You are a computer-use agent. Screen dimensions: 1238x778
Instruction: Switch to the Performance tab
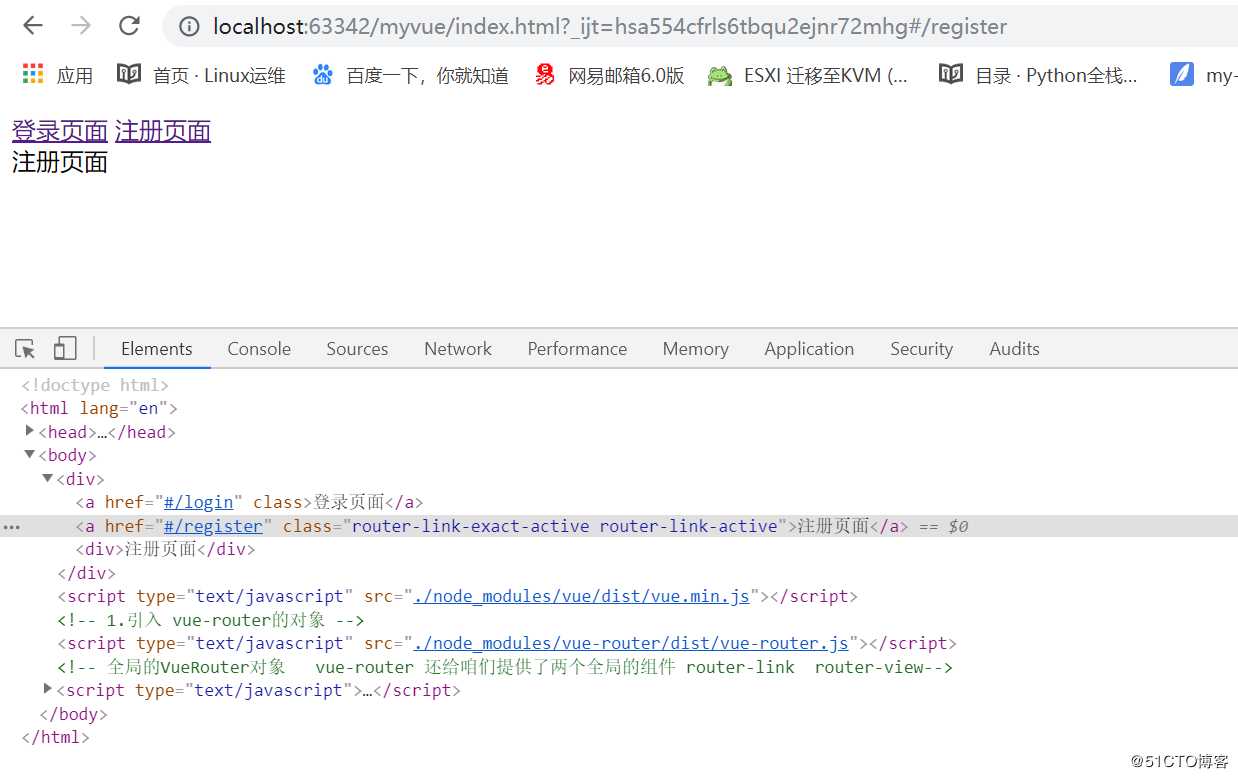click(x=577, y=349)
